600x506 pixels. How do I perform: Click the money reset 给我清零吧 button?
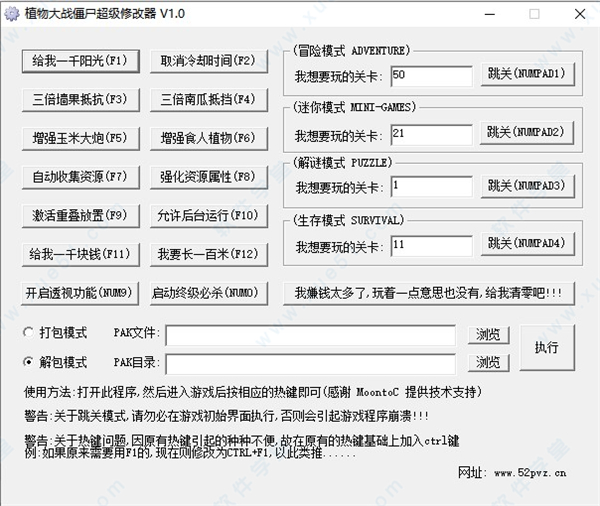click(429, 293)
